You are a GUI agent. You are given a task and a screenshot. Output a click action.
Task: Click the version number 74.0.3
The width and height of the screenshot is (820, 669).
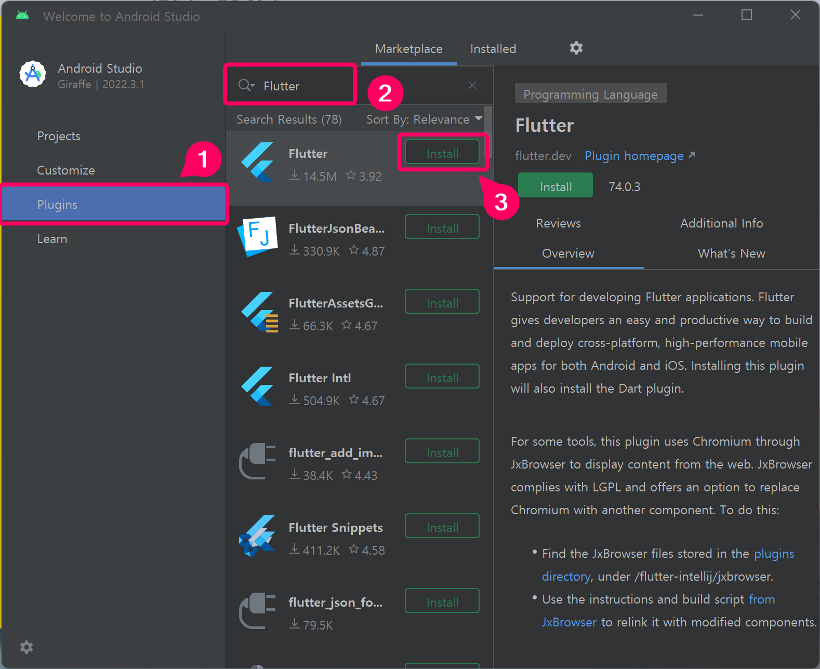624,187
